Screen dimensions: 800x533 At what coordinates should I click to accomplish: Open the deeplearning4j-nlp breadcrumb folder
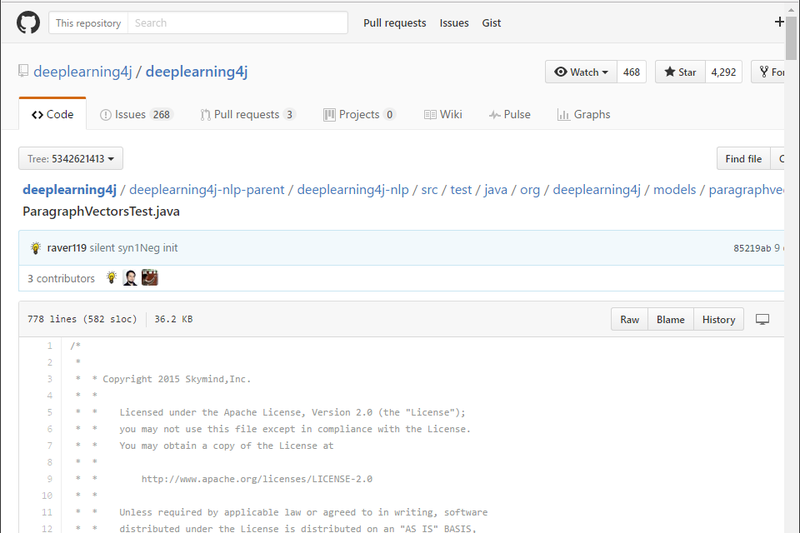(353, 190)
